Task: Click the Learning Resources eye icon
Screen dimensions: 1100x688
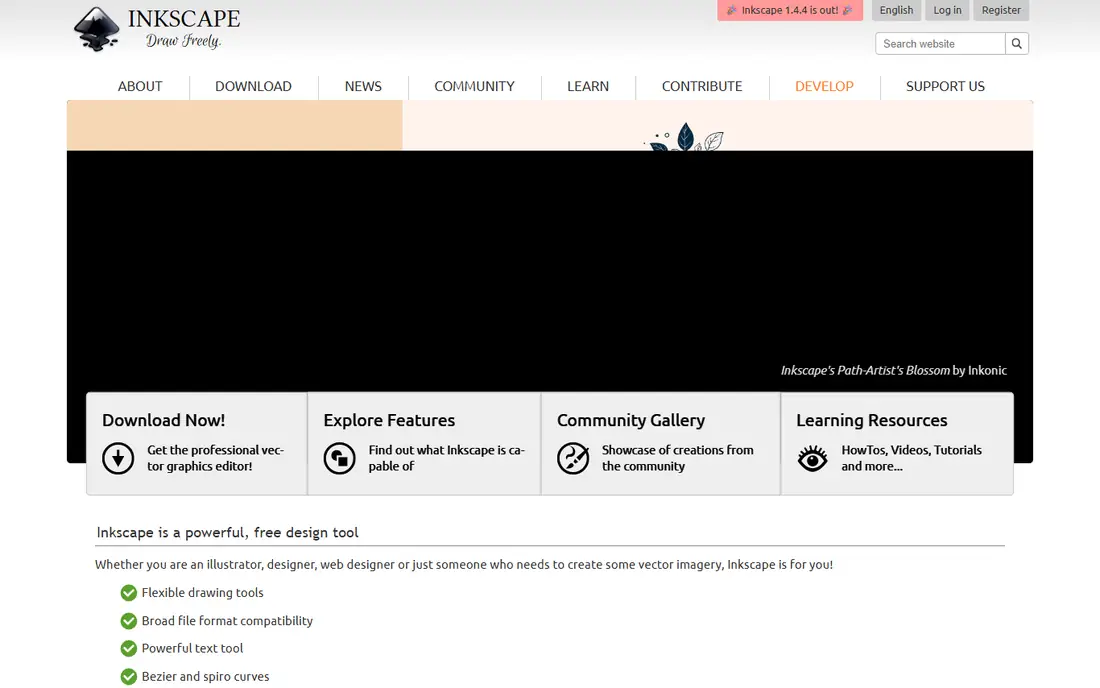Action: coord(812,459)
